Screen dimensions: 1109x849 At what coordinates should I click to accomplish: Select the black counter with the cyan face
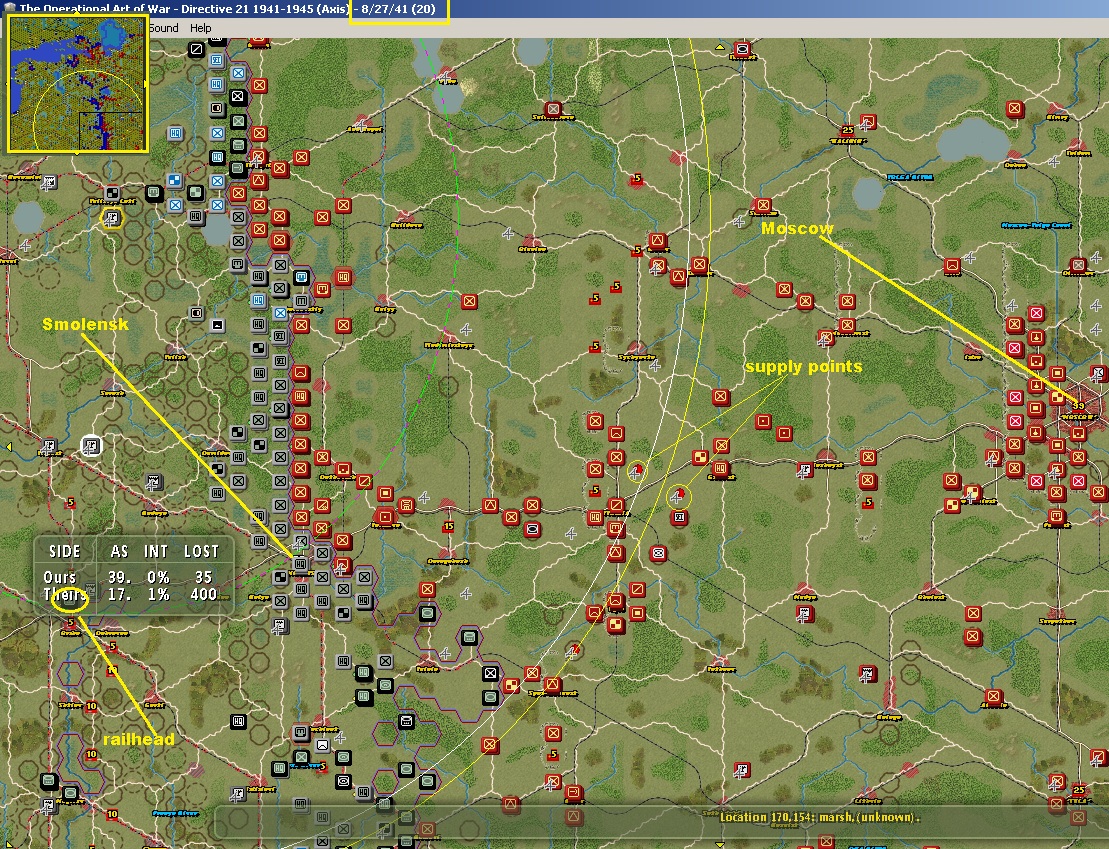302,277
